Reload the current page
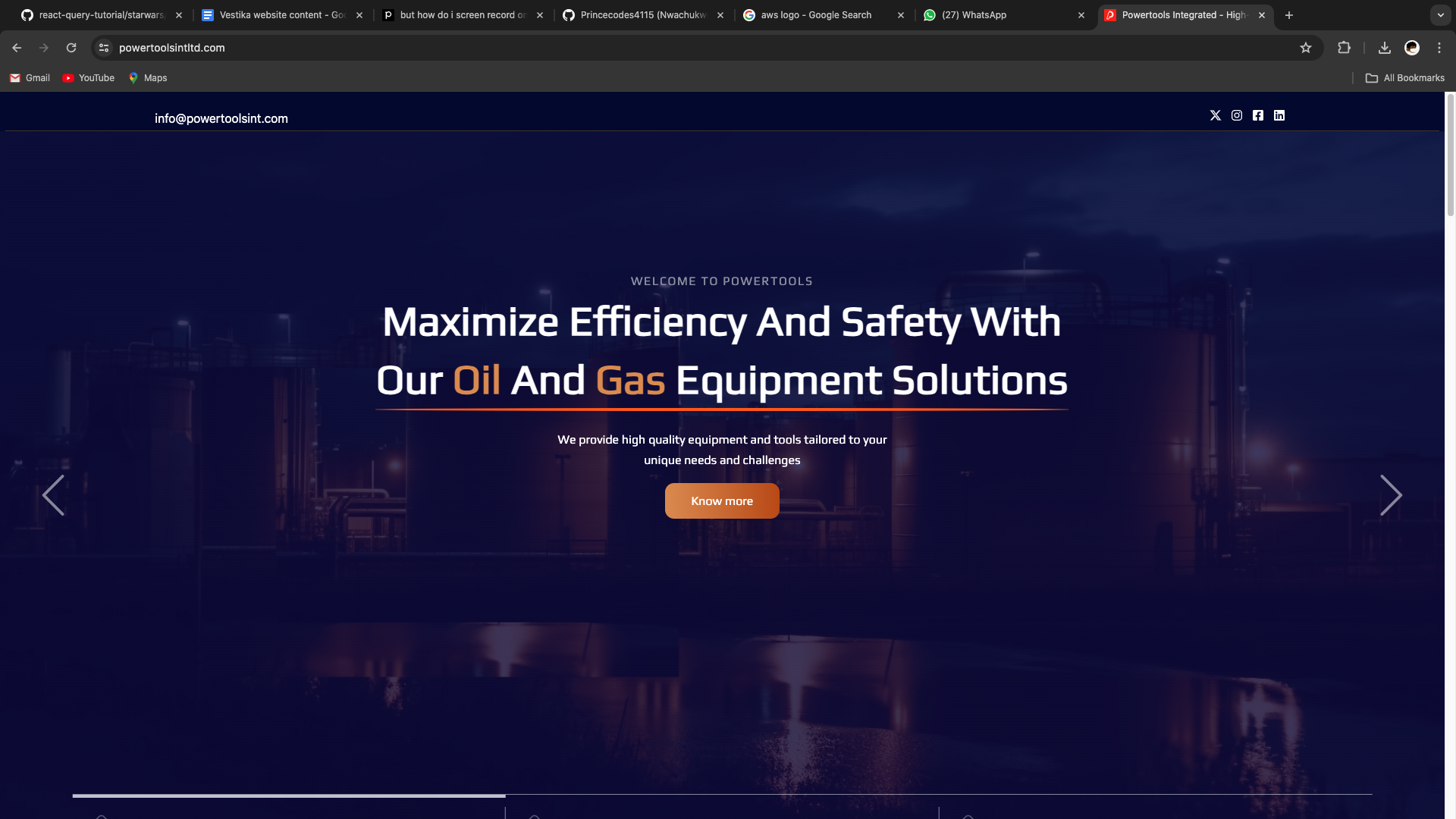Viewport: 1456px width, 819px height. [71, 48]
